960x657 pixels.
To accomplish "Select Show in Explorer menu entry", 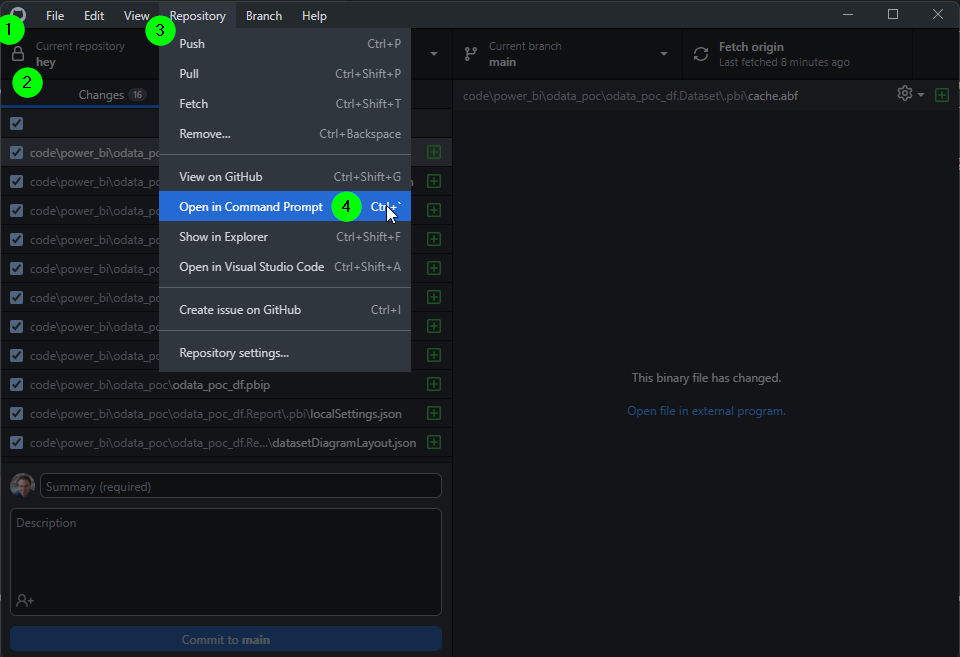I will (285, 237).
